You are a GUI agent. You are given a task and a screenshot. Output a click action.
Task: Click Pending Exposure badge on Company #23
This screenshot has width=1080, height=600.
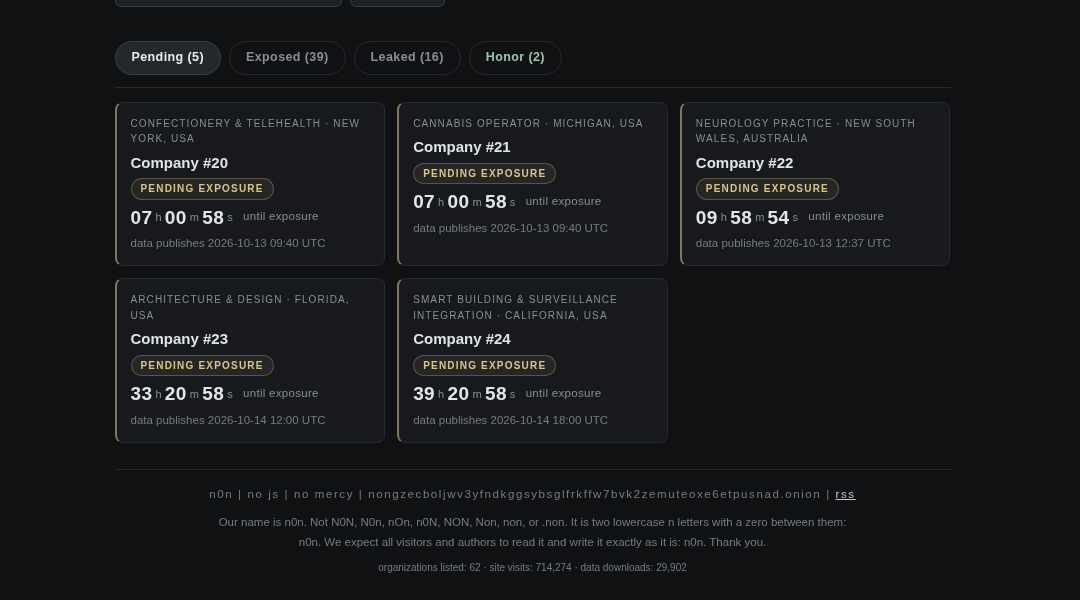202,366
